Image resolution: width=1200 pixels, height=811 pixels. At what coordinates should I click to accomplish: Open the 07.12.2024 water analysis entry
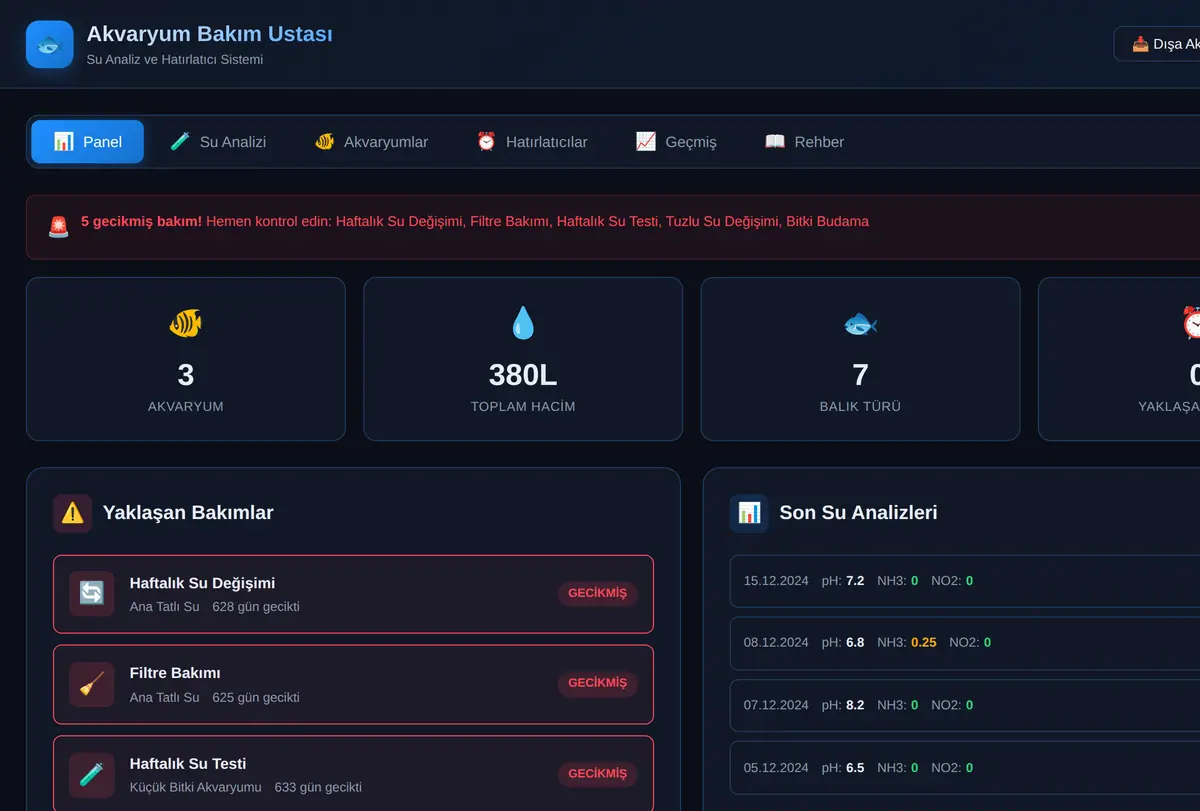pos(965,705)
